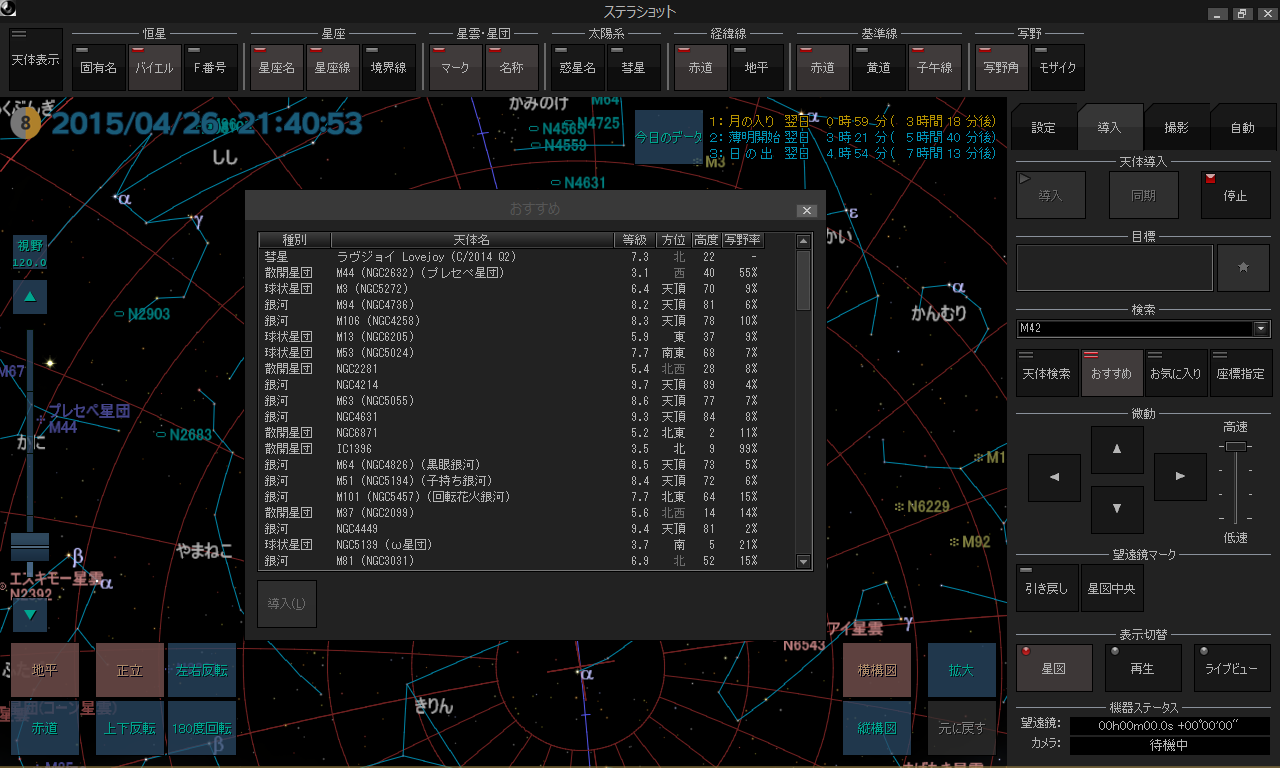Nudge the telescope right with the ▶ arrow
The width and height of the screenshot is (1280, 768).
[1180, 478]
